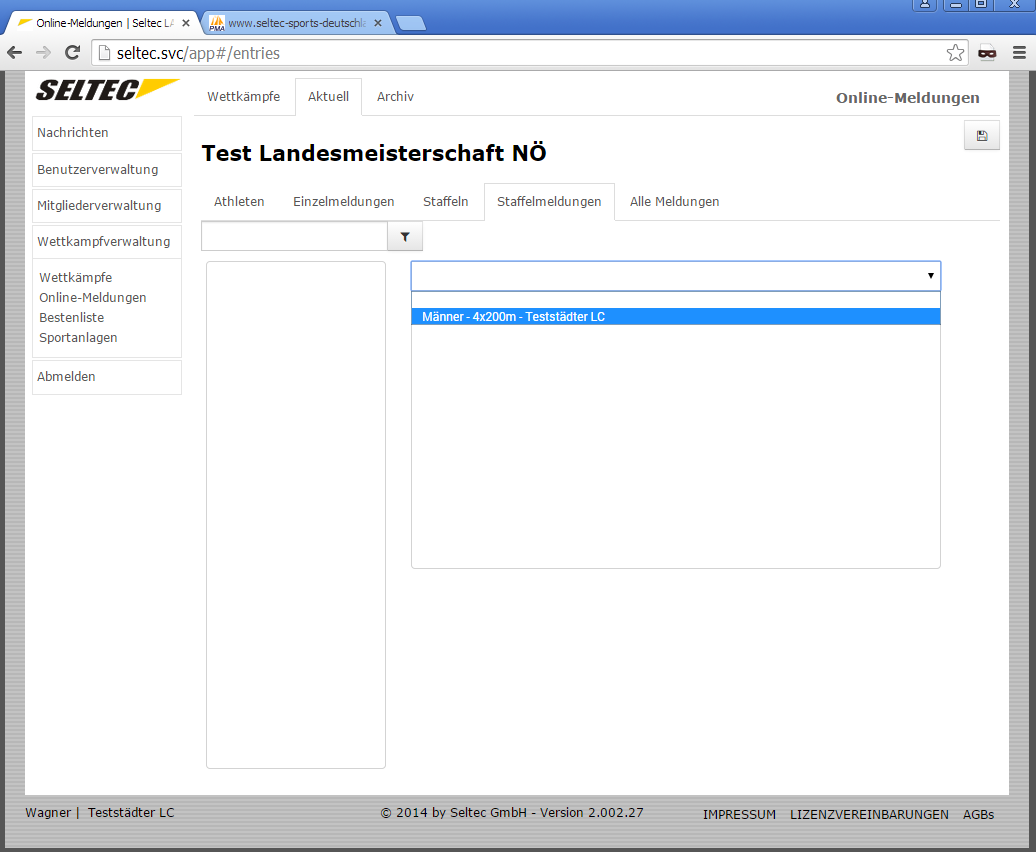
Task: Open the Archiv tab
Action: [x=395, y=97]
